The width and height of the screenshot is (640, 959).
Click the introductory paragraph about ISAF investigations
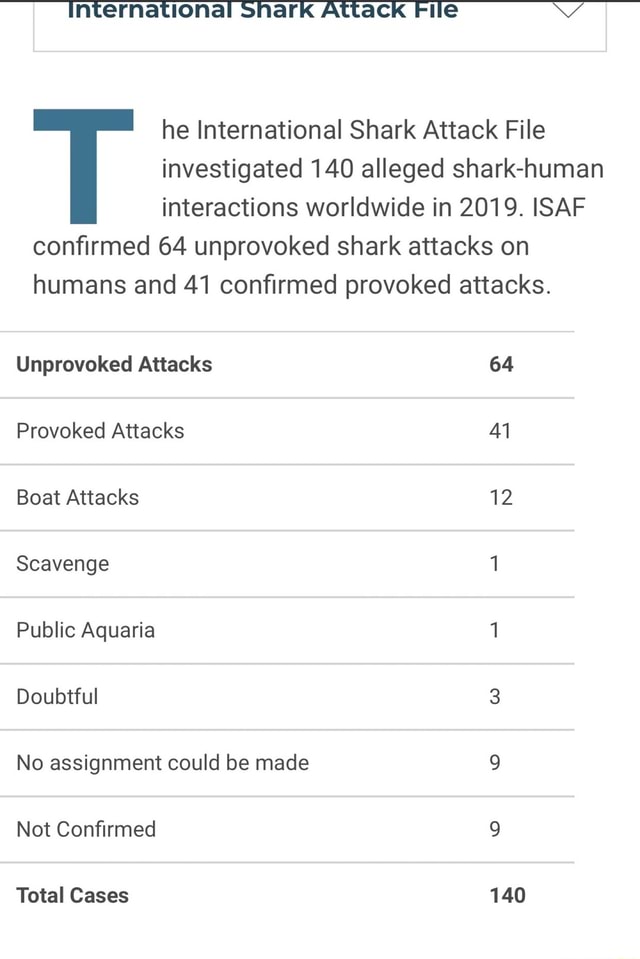(x=318, y=205)
